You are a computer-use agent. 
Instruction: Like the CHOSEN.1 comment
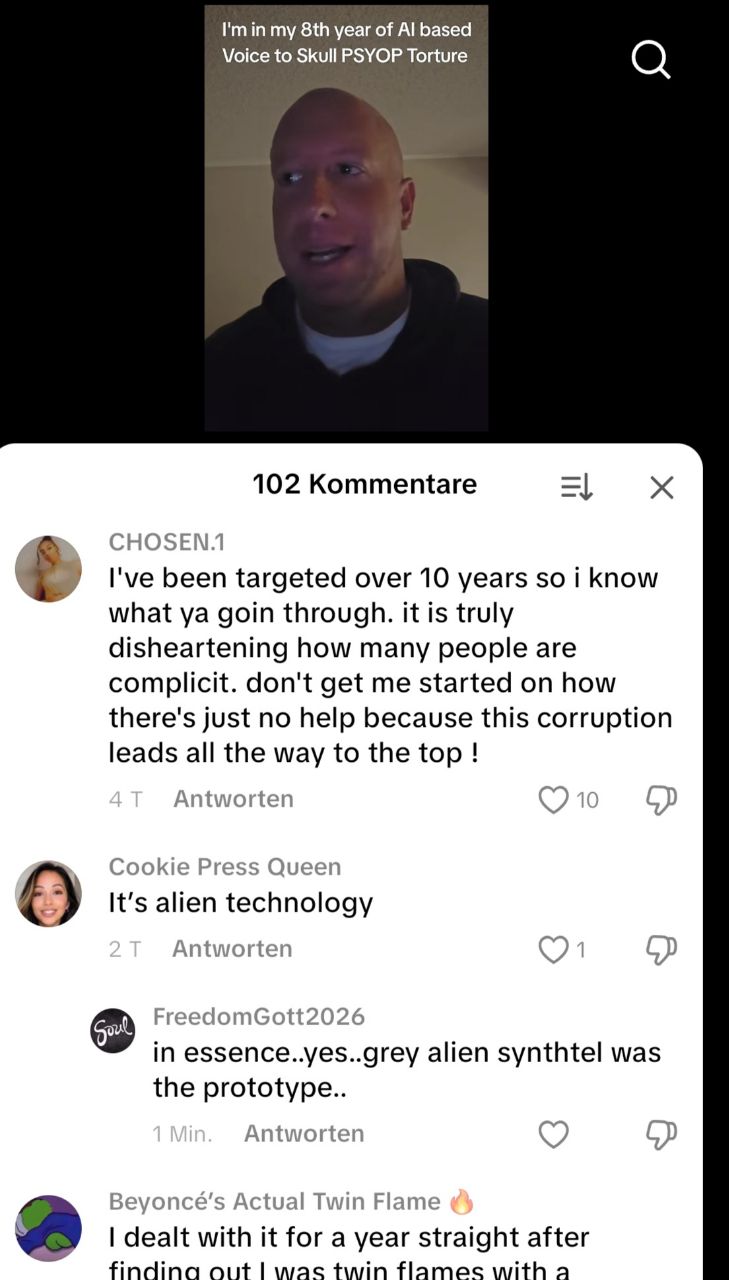pos(553,799)
